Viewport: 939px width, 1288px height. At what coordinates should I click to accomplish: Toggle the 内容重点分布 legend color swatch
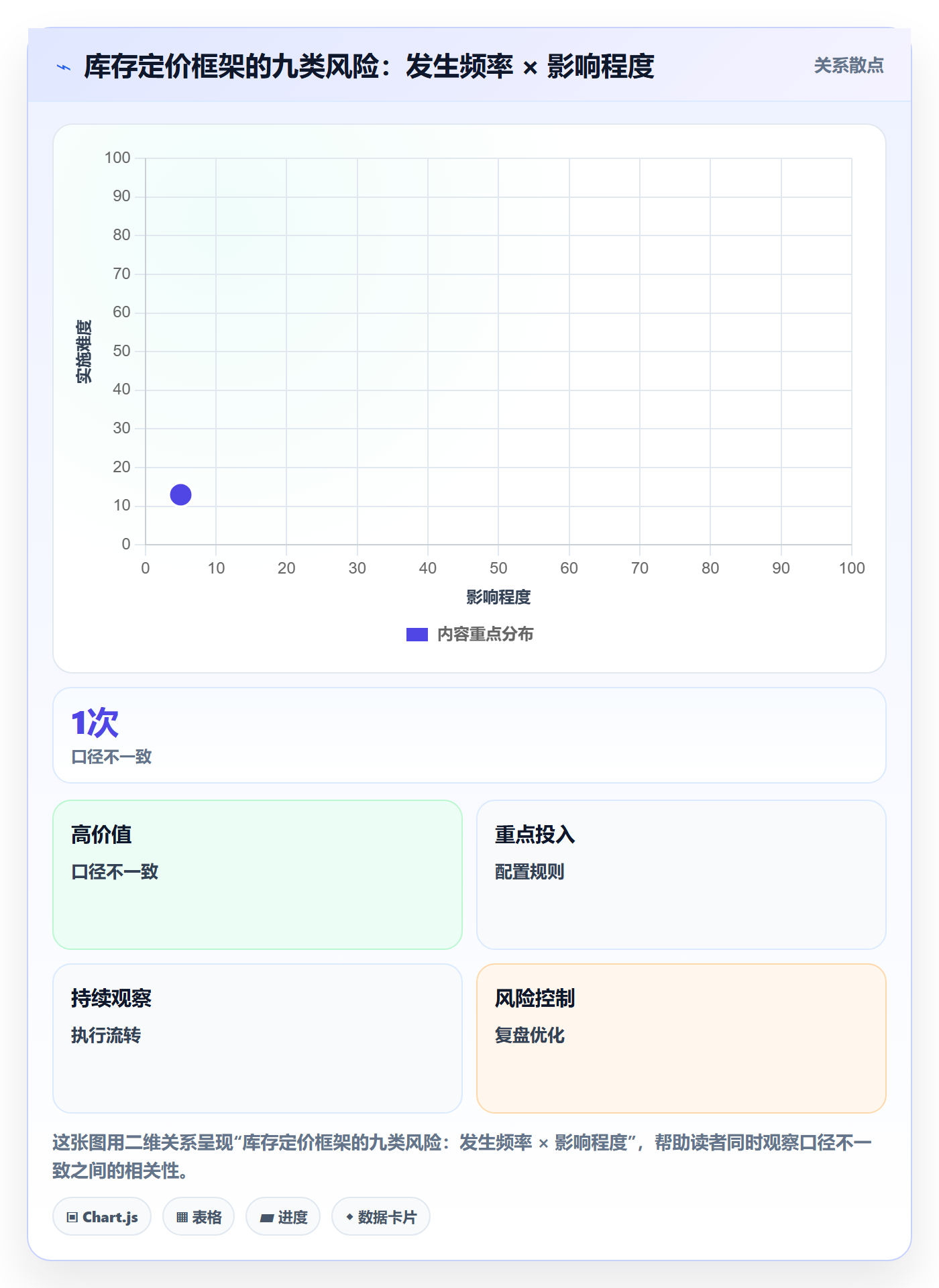point(417,634)
